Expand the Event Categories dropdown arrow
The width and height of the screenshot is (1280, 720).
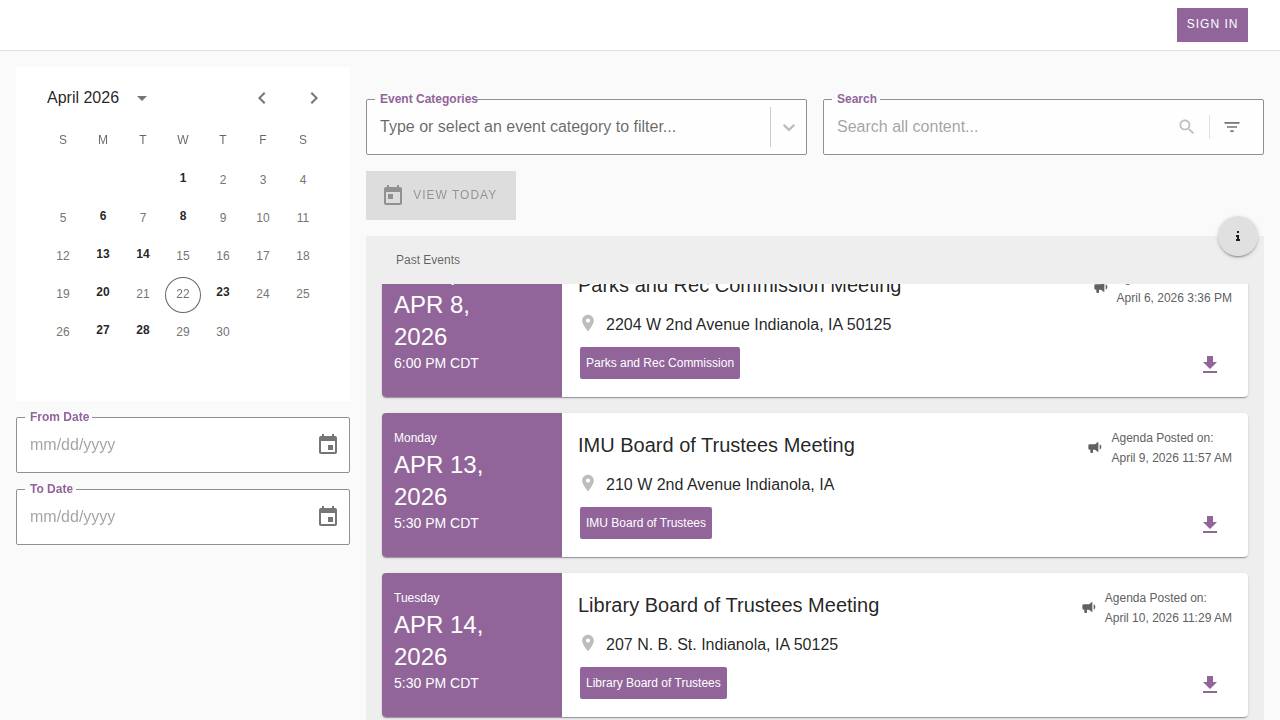pyautogui.click(x=788, y=127)
